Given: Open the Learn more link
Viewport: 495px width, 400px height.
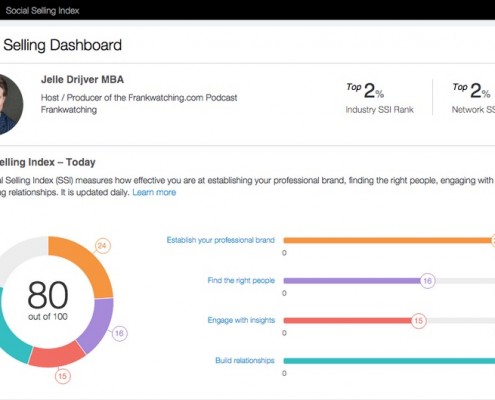Looking at the screenshot, I should [154, 192].
